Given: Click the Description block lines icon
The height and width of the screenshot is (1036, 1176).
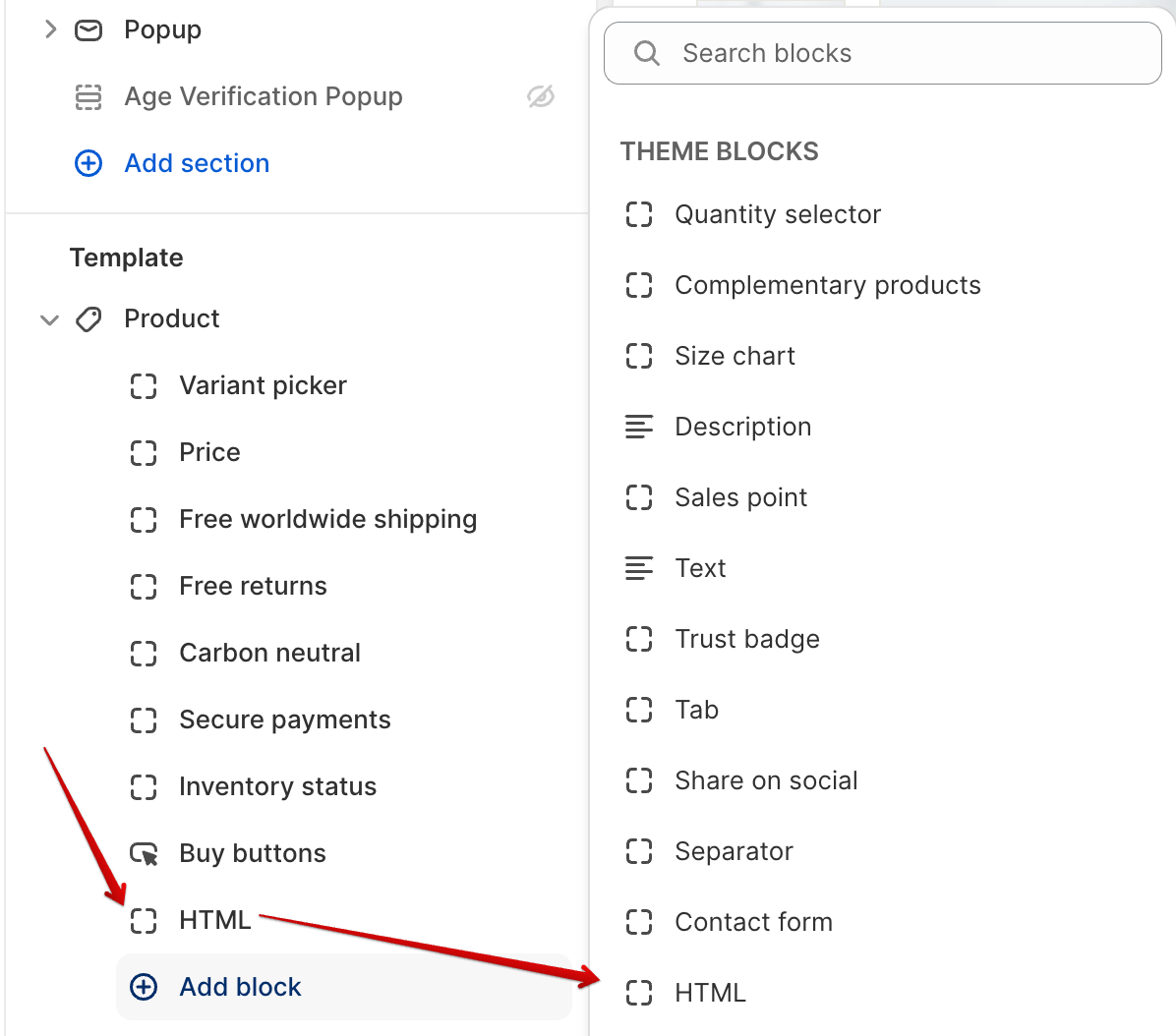Looking at the screenshot, I should (x=639, y=427).
